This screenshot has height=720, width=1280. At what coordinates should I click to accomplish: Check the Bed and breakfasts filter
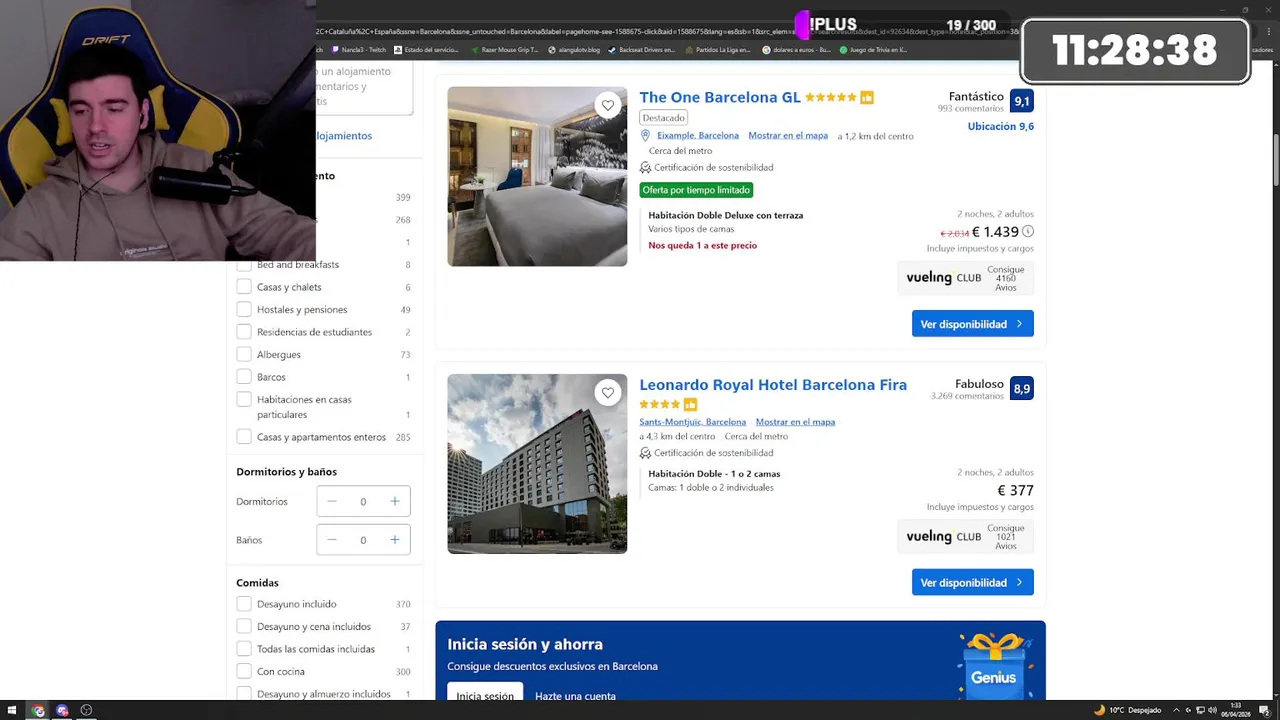click(x=244, y=265)
